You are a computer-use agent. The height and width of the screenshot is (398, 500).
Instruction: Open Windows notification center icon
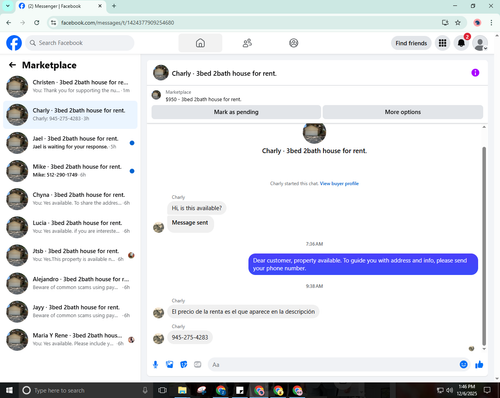pyautogui.click(x=487, y=390)
